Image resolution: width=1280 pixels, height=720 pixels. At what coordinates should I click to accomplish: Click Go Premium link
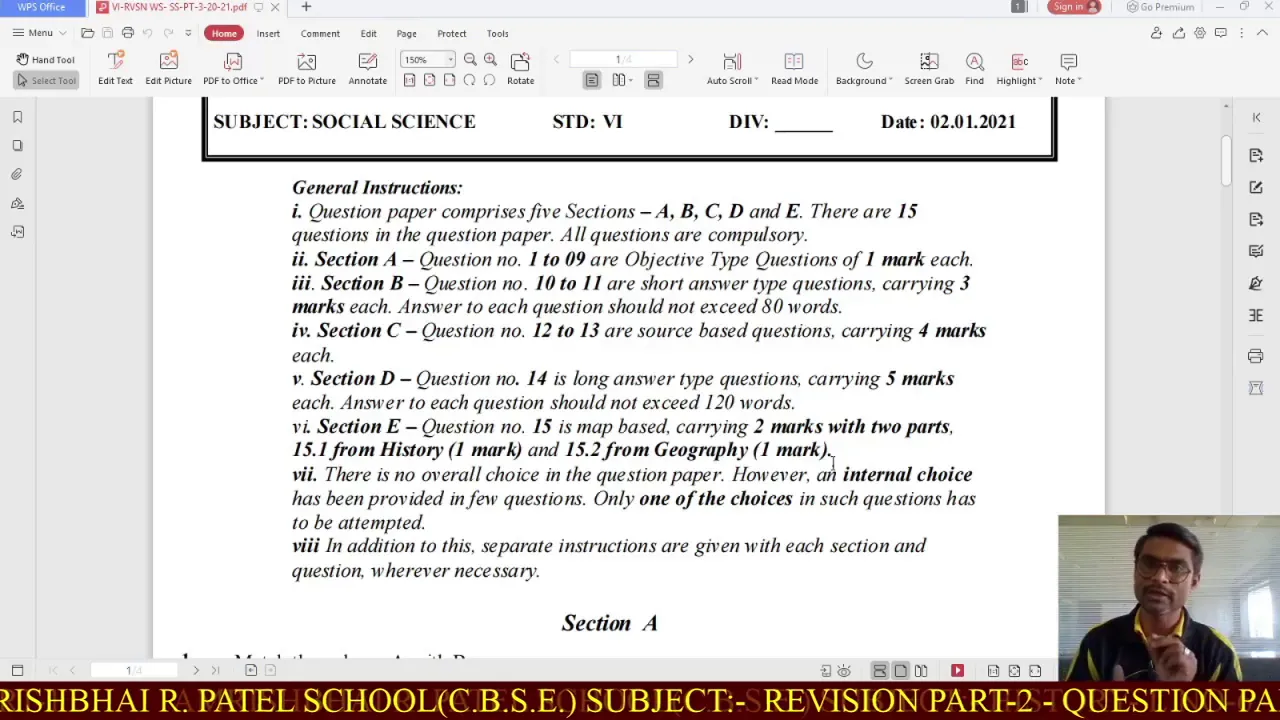coord(1160,7)
